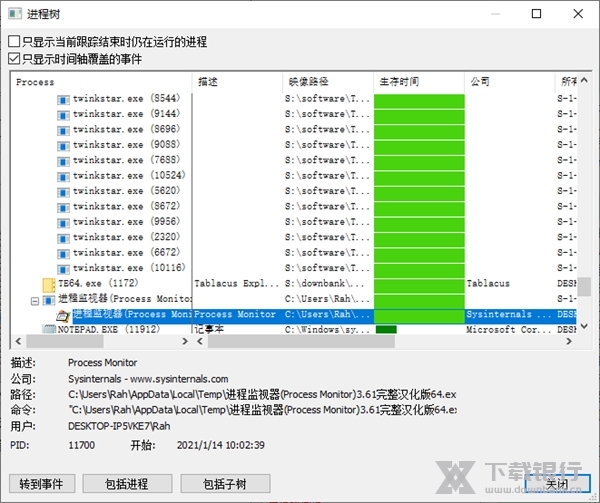The image size is (600, 503).
Task: Click the icon of twinkstar.exe (9956)
Action: 63,223
